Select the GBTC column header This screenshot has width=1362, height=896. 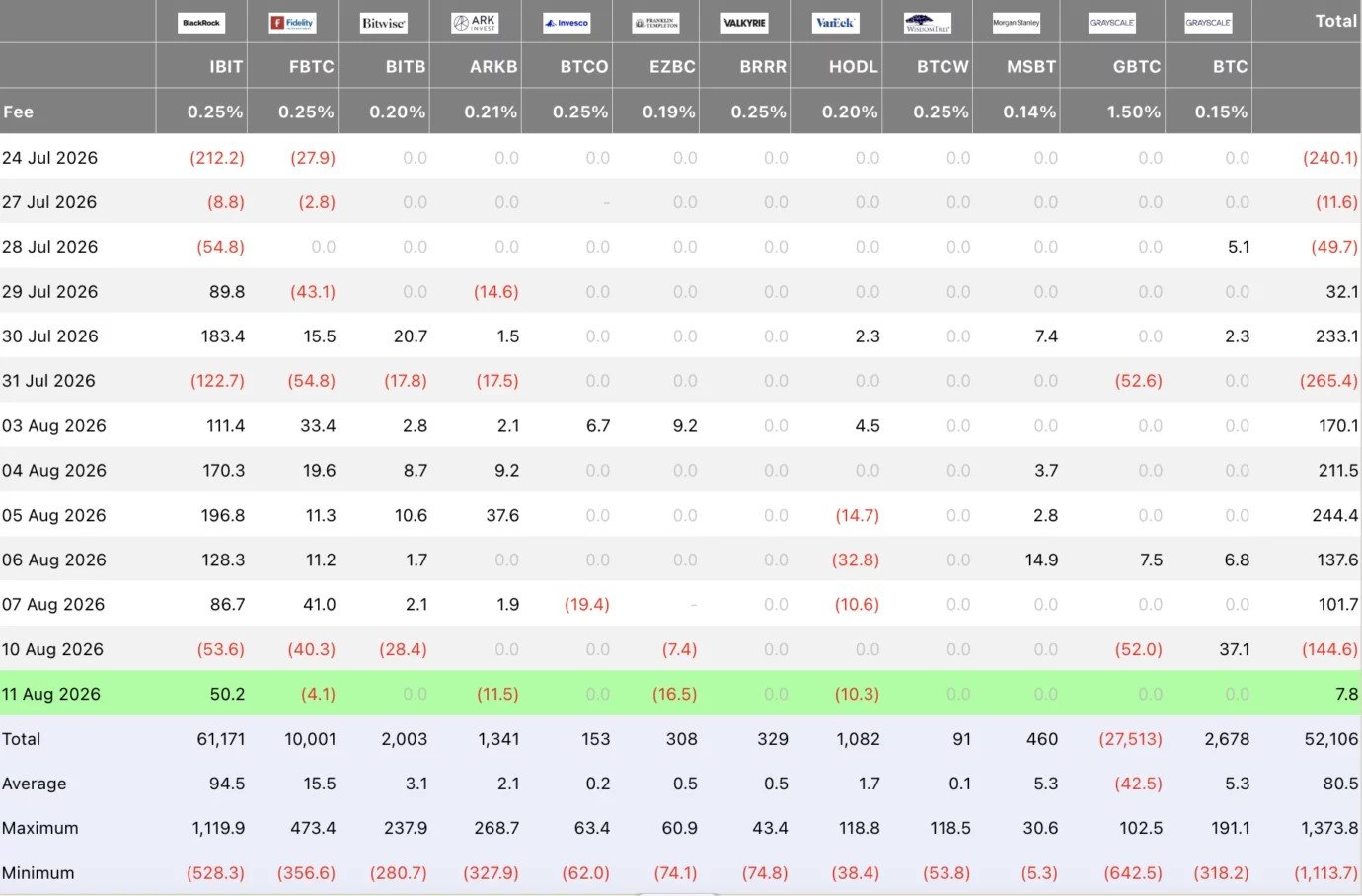pyautogui.click(x=1137, y=67)
